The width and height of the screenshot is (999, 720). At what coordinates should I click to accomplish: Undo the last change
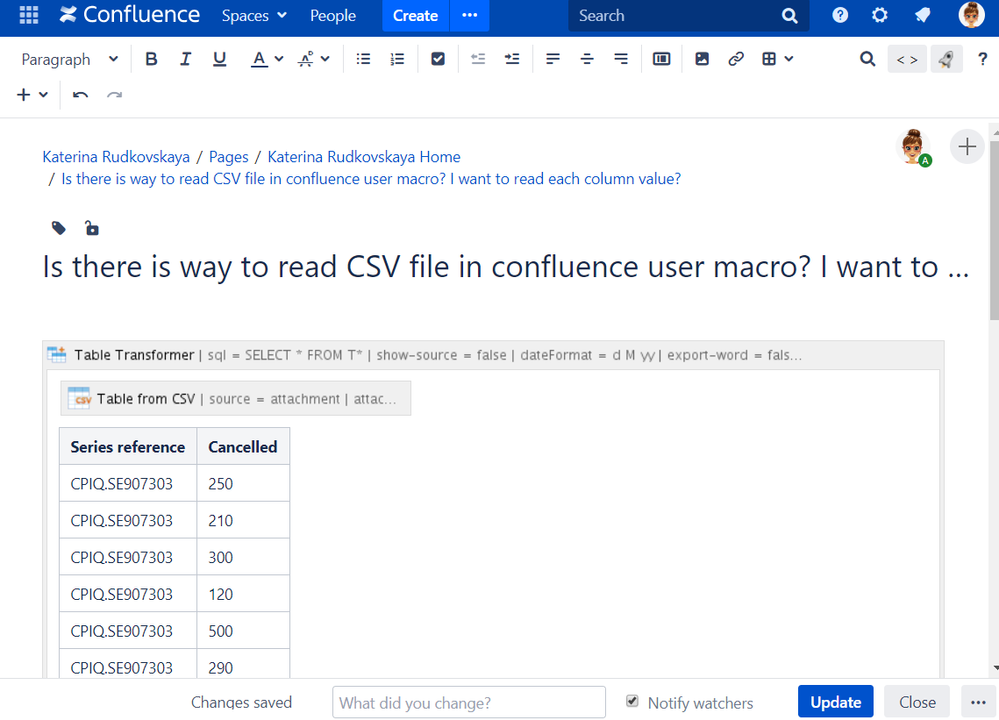(80, 95)
